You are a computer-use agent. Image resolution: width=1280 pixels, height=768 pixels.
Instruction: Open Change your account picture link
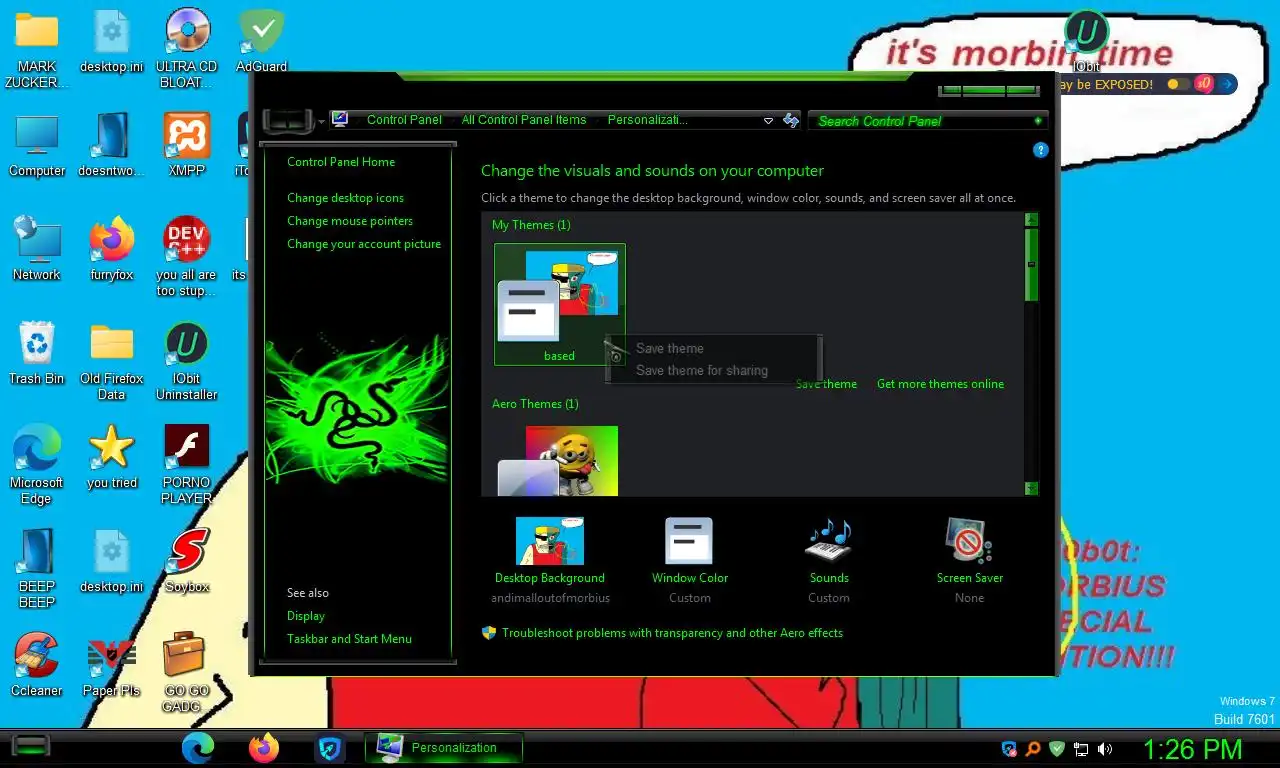364,244
